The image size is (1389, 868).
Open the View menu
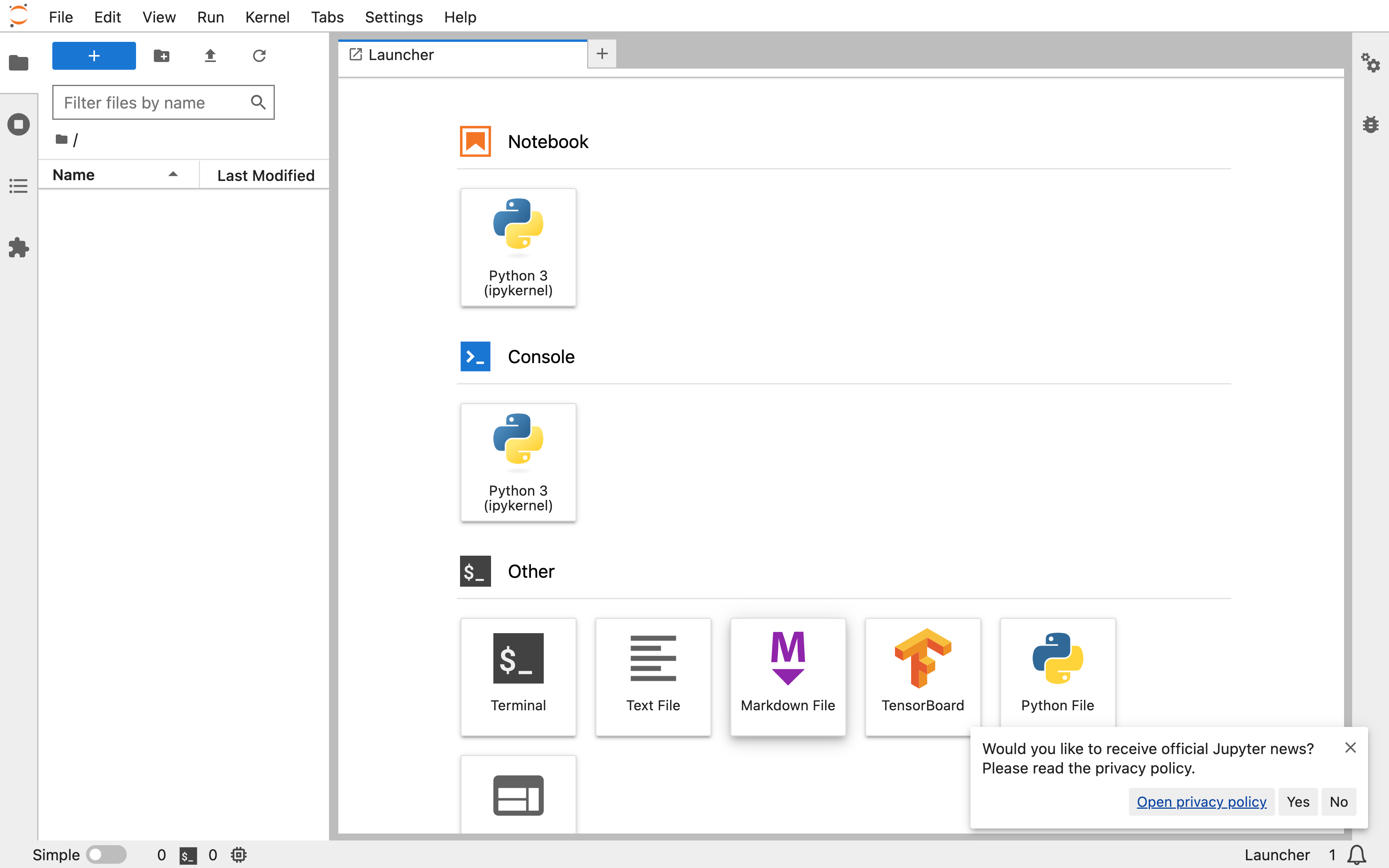point(159,17)
